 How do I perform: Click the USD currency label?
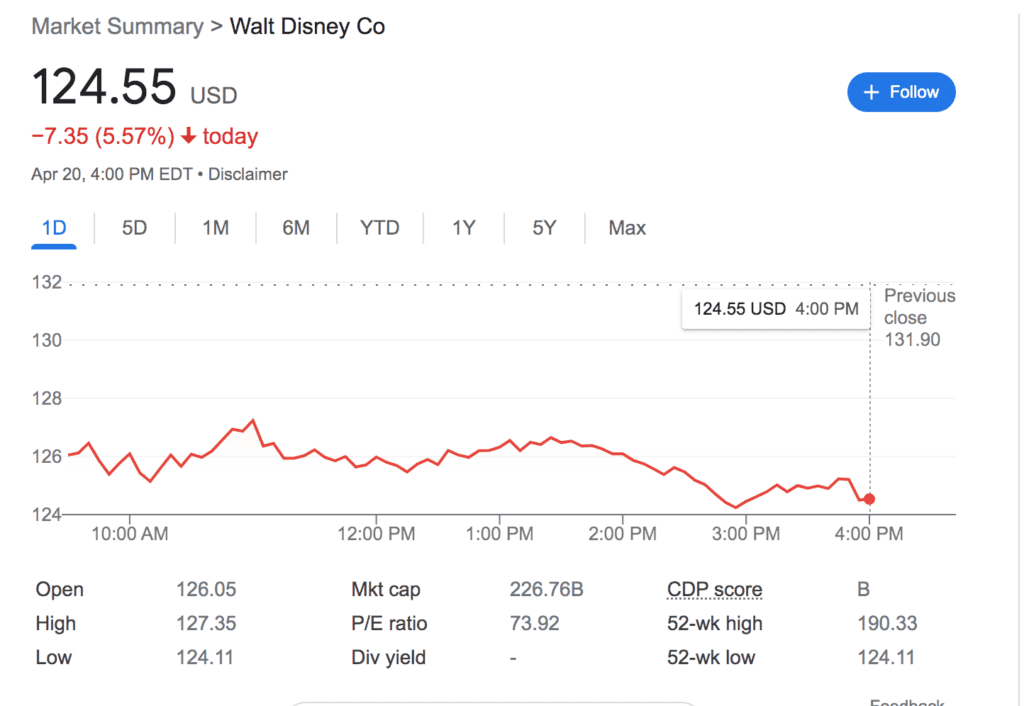click(x=214, y=95)
